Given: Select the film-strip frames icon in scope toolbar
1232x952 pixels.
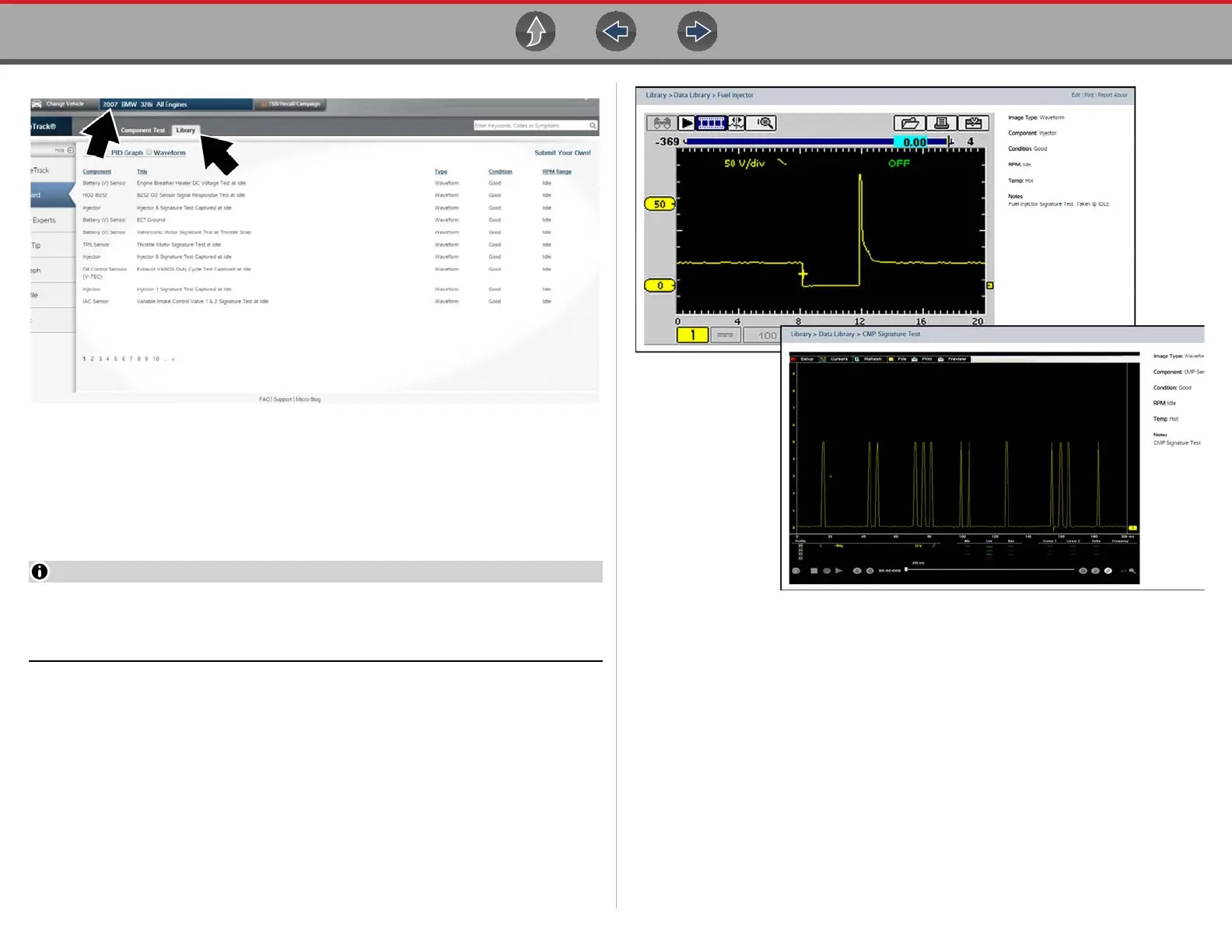Looking at the screenshot, I should [710, 123].
